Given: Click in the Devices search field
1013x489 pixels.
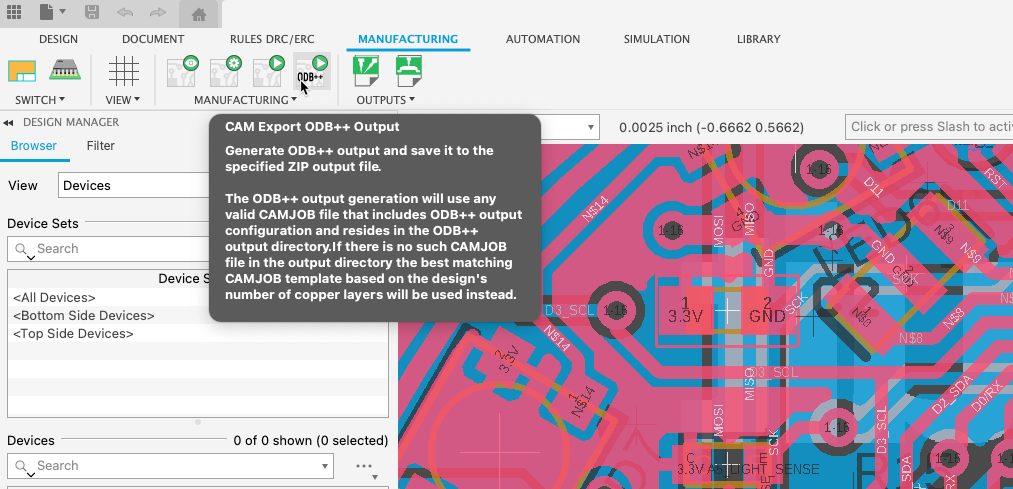Looking at the screenshot, I should [x=171, y=466].
